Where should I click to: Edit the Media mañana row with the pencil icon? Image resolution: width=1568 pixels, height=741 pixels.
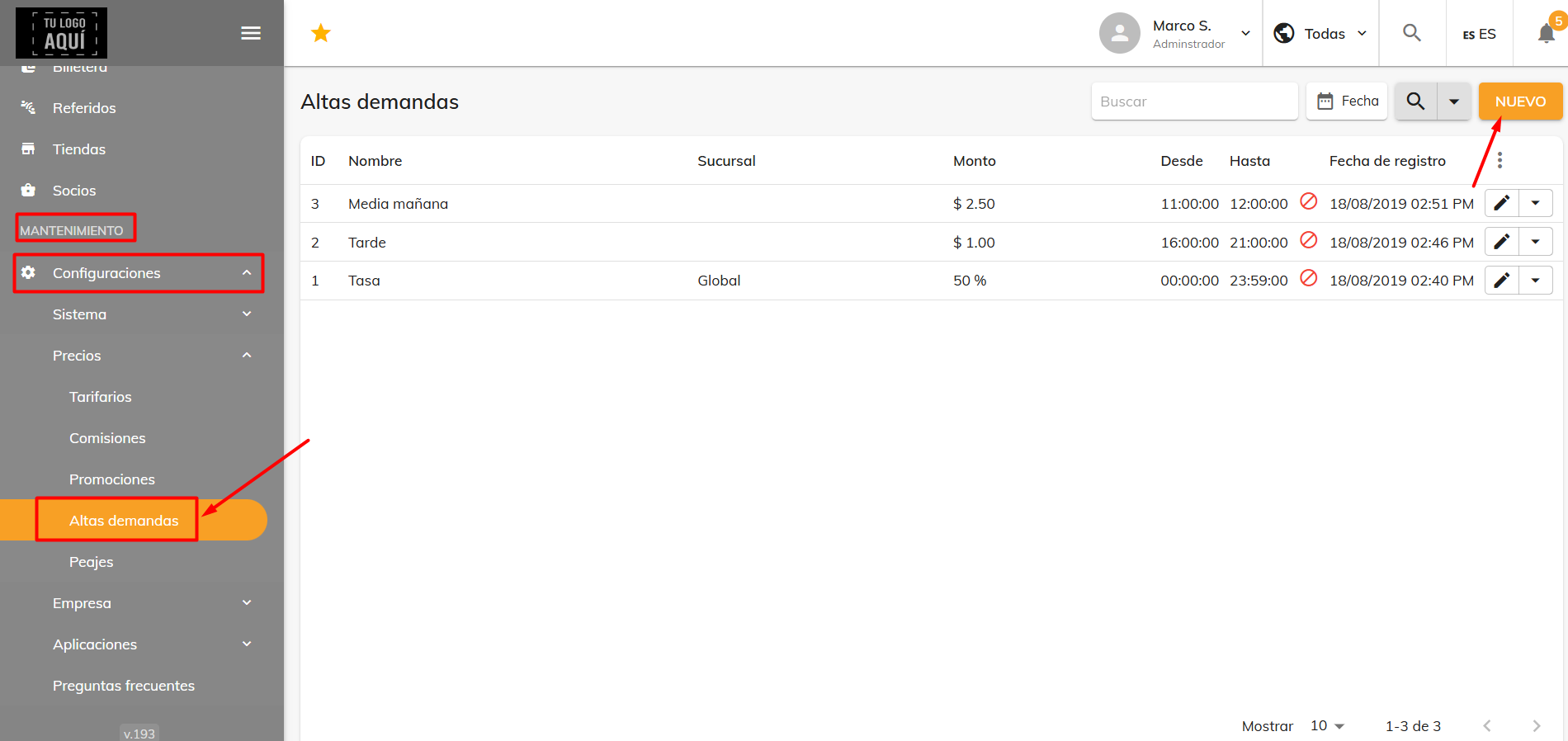(x=1502, y=203)
